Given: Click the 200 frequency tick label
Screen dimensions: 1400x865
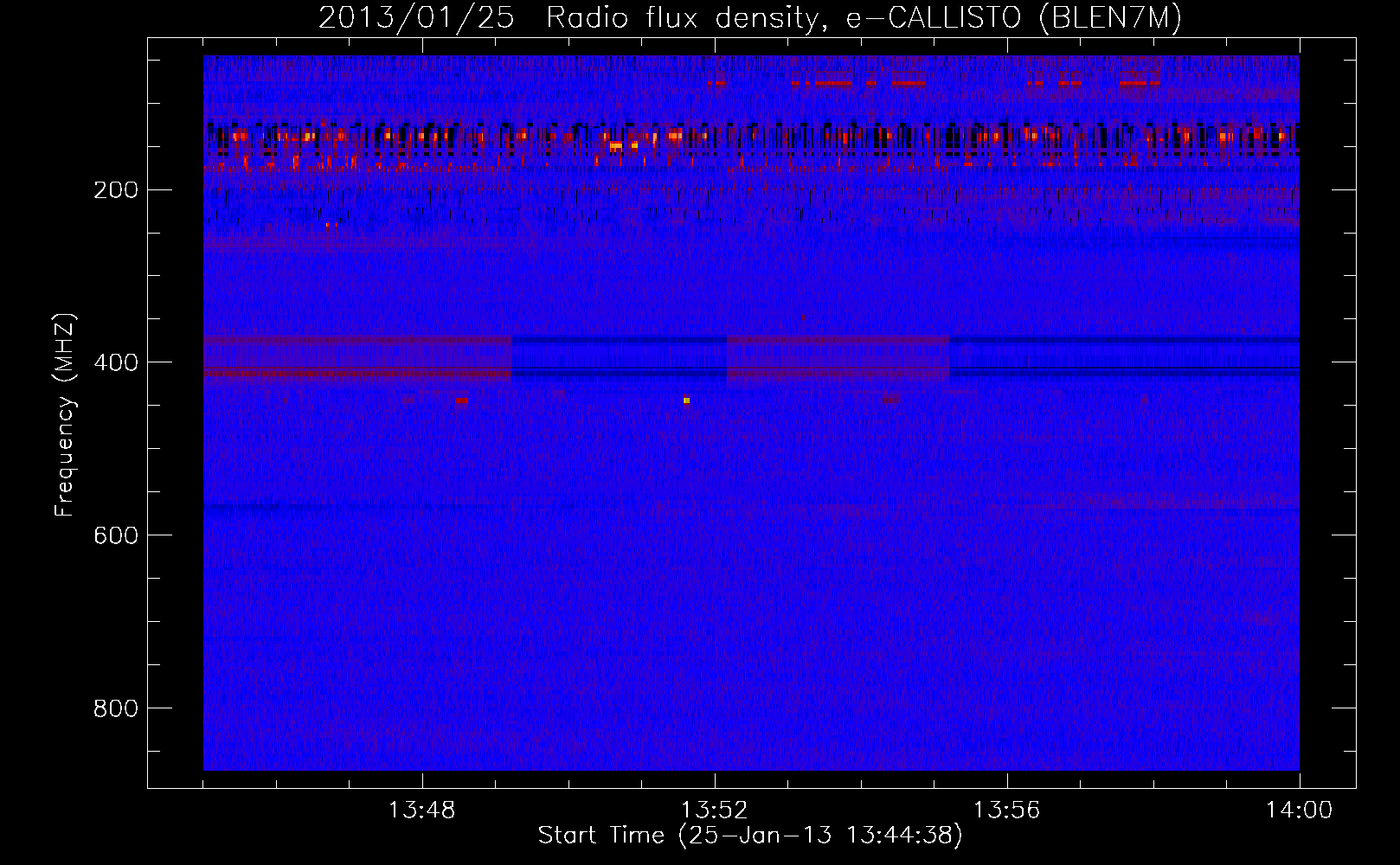Looking at the screenshot, I should point(115,190).
